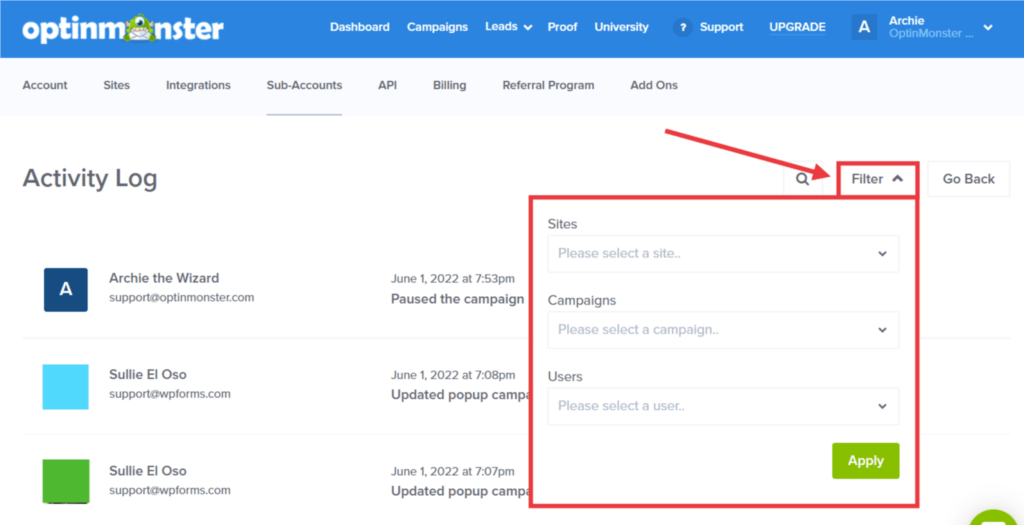Click the June 1, 2022 at 7:53pm timestamp
Screen dimensions: 1024x525
453,279
